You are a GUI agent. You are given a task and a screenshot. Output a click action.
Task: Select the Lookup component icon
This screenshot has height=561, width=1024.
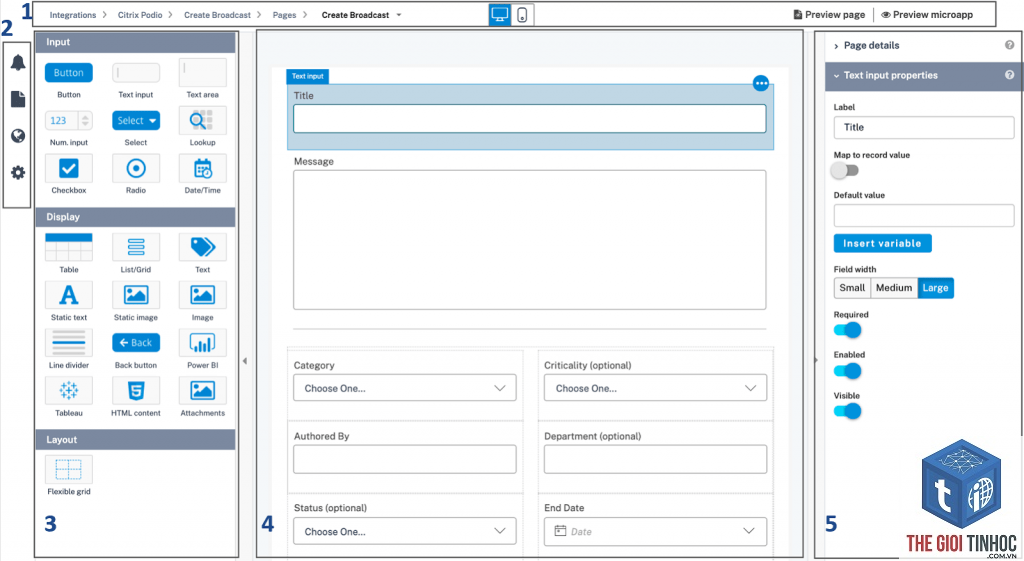(202, 120)
